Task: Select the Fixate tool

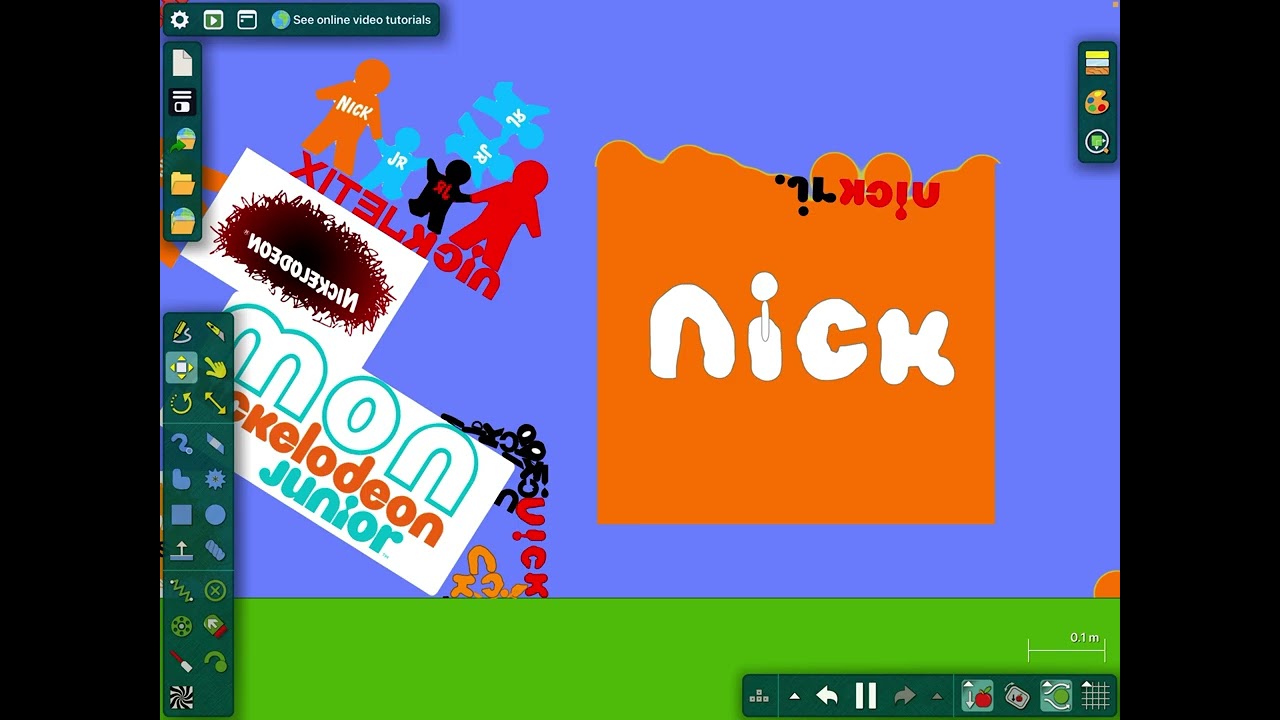Action: point(215,590)
